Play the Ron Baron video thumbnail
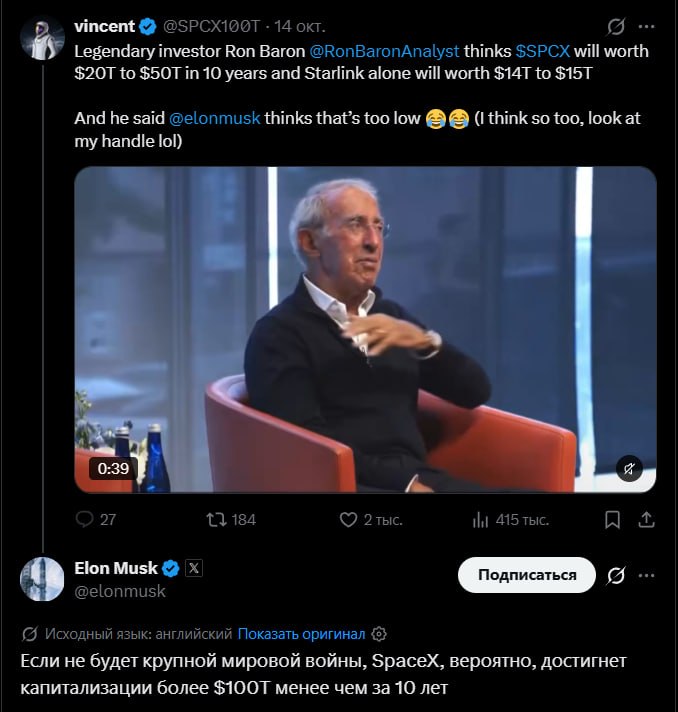 (365, 329)
